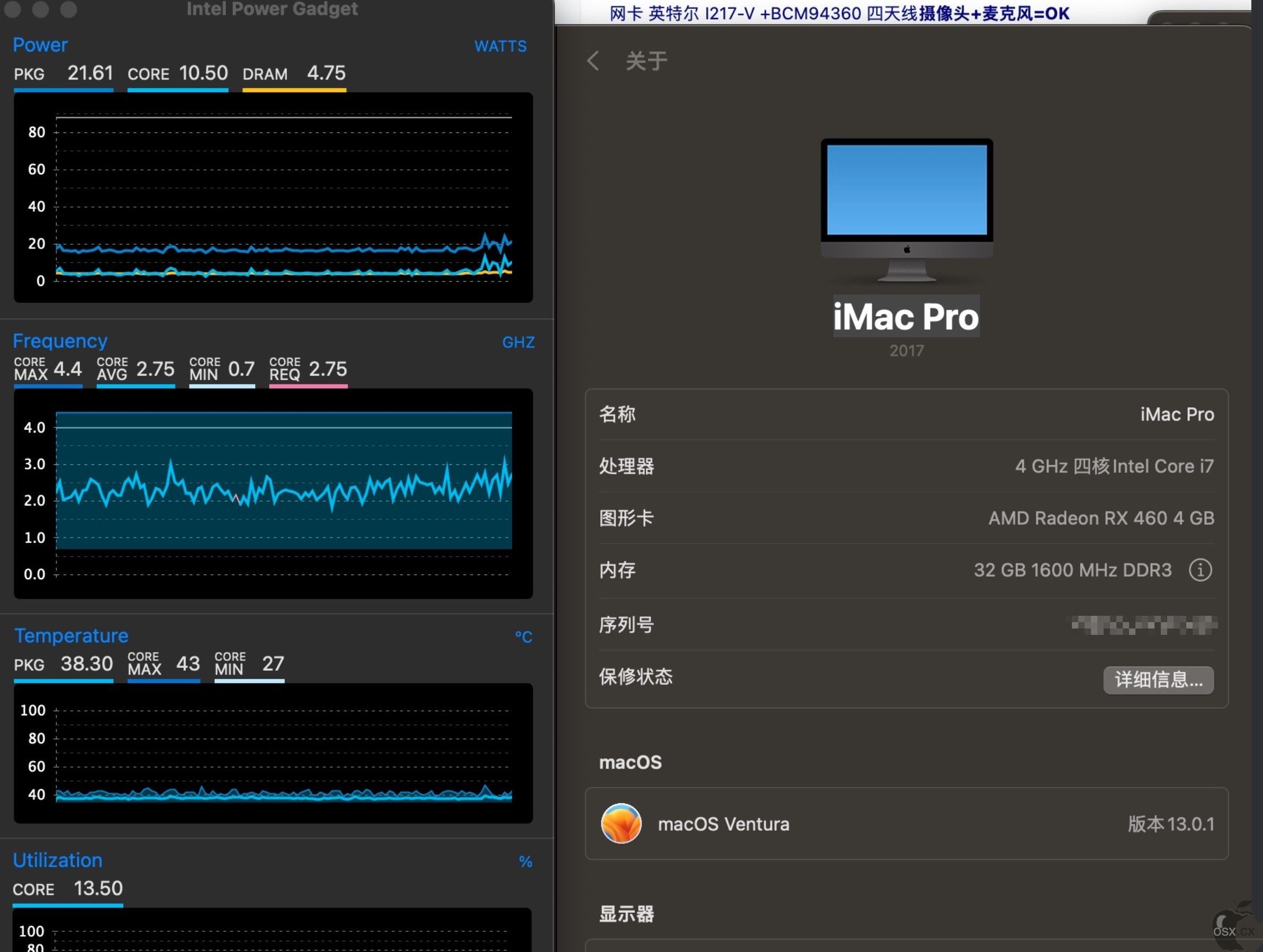Click the 序列号 row label
1263x952 pixels.
point(626,625)
